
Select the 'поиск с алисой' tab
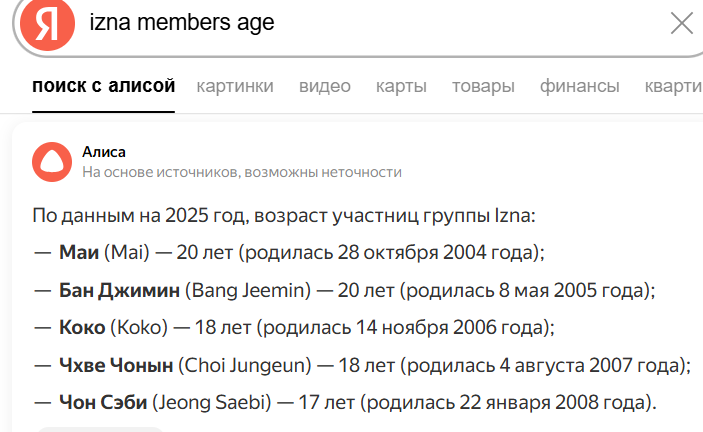pos(104,86)
